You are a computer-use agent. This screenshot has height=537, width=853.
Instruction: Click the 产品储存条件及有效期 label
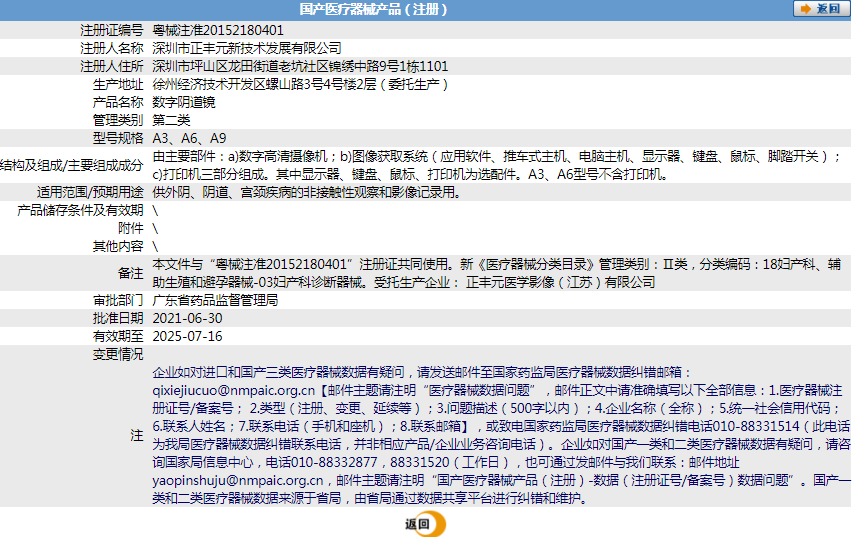(81, 210)
